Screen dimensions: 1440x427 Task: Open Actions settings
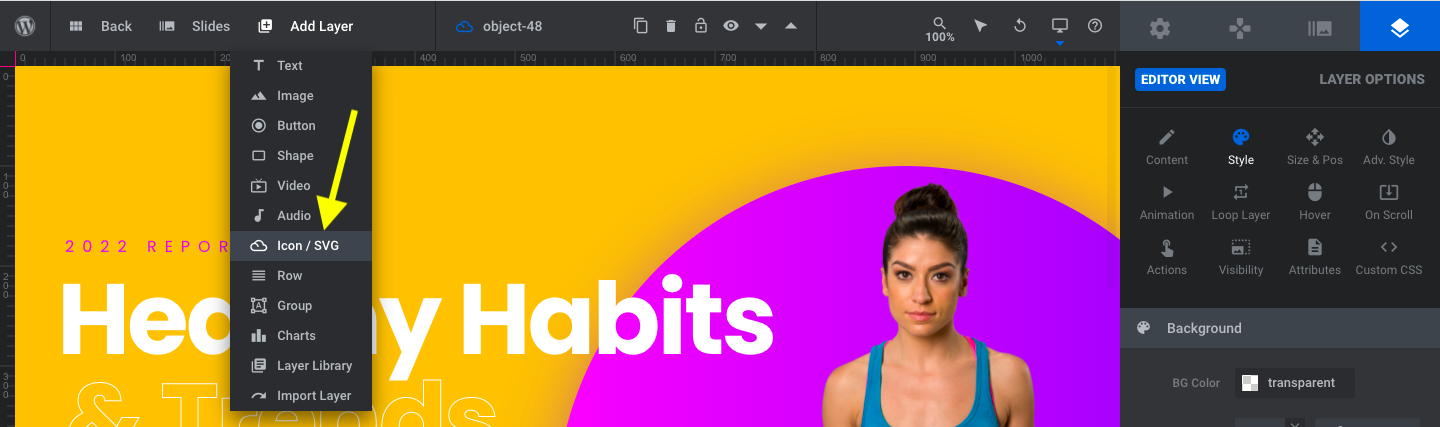tap(1167, 257)
